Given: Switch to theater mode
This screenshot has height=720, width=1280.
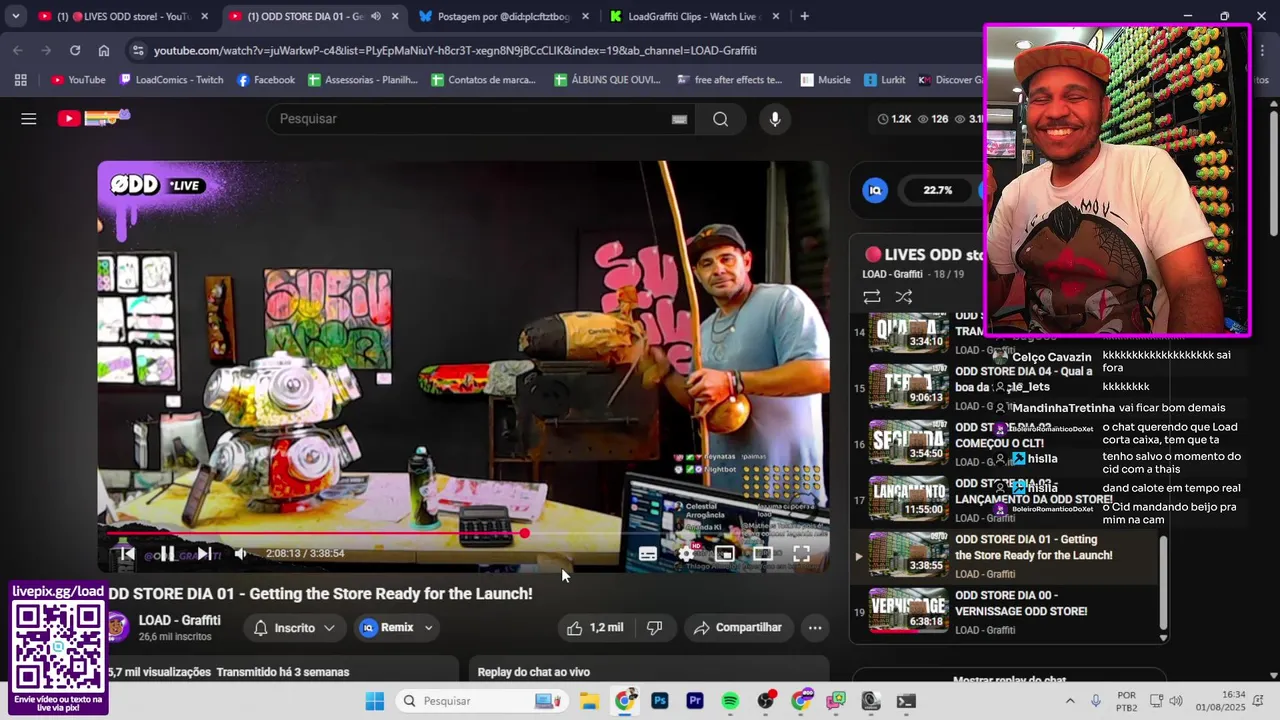Looking at the screenshot, I should [x=763, y=553].
